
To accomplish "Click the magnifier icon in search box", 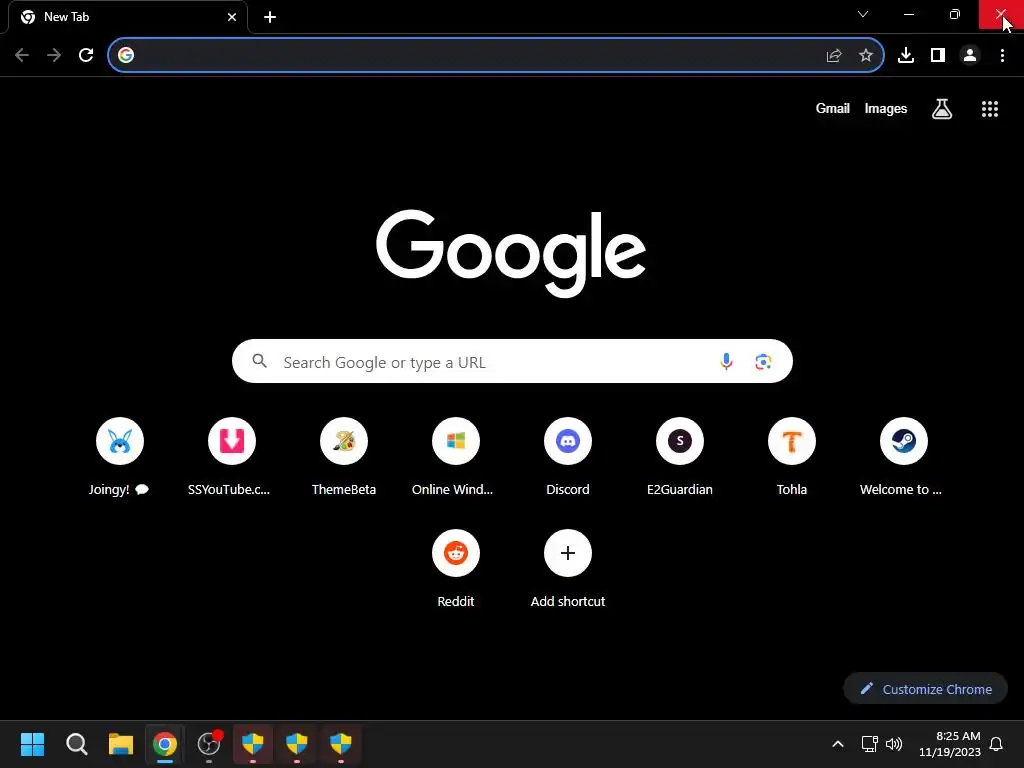I will click(260, 361).
